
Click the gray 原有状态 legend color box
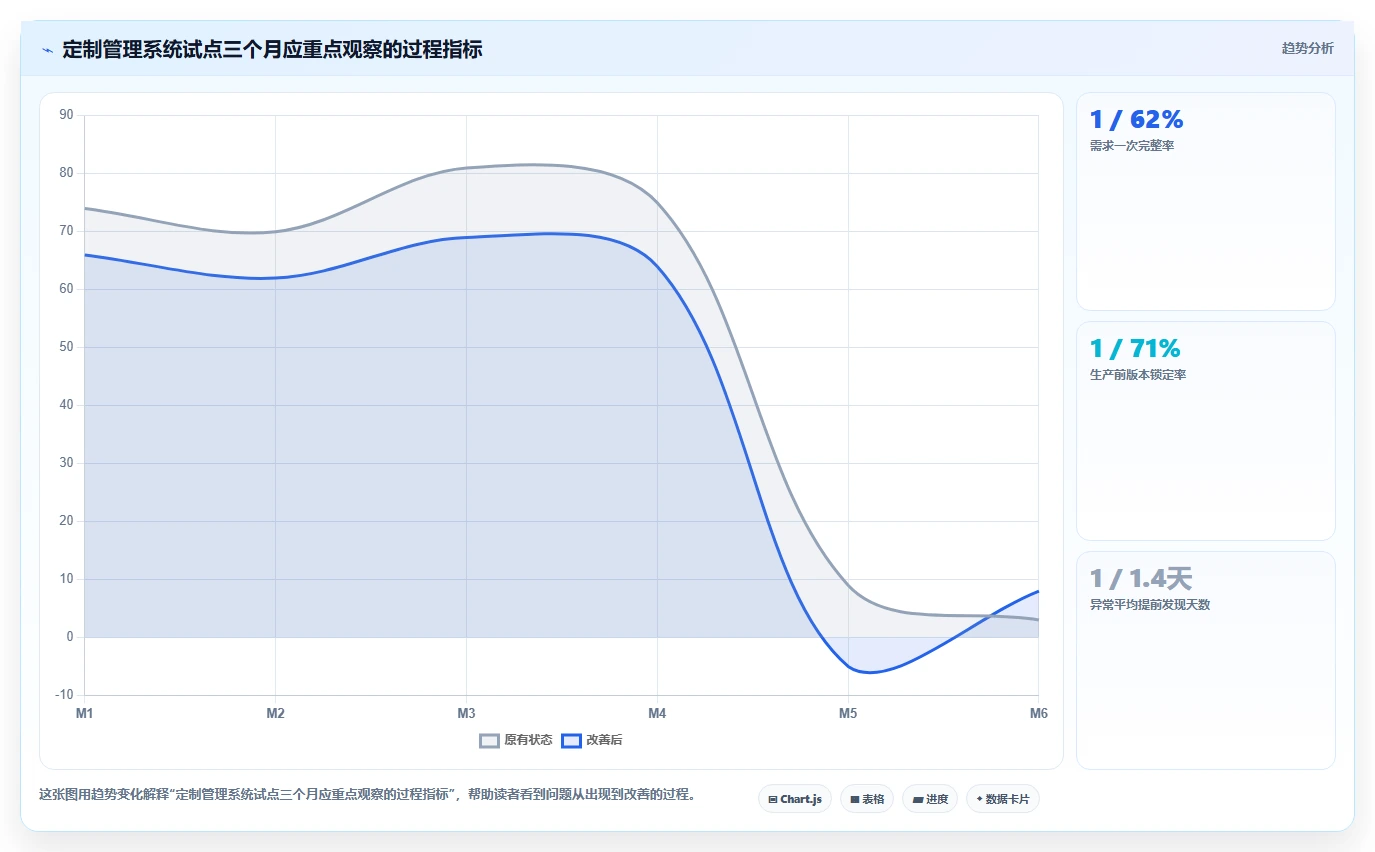click(x=489, y=741)
